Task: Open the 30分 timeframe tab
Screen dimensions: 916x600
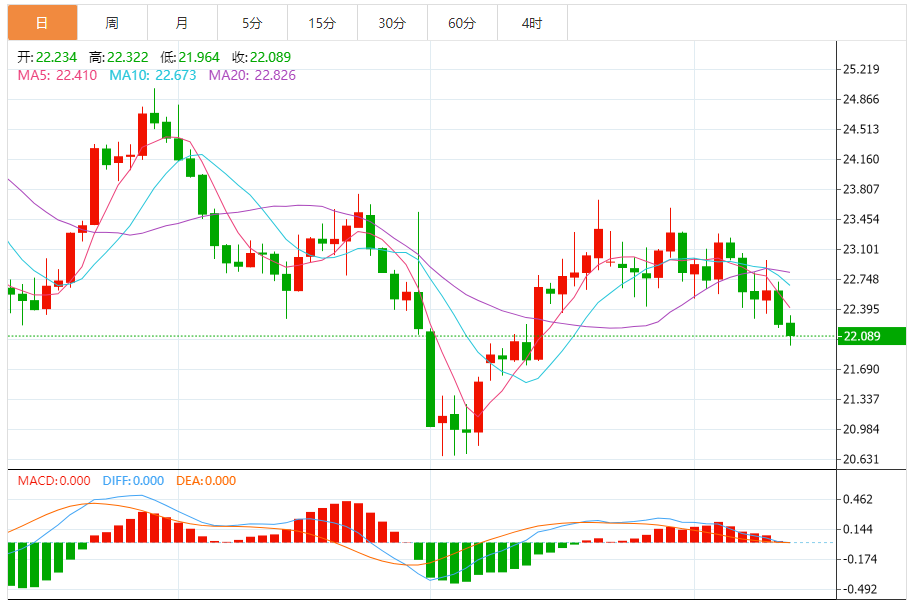Action: [393, 23]
